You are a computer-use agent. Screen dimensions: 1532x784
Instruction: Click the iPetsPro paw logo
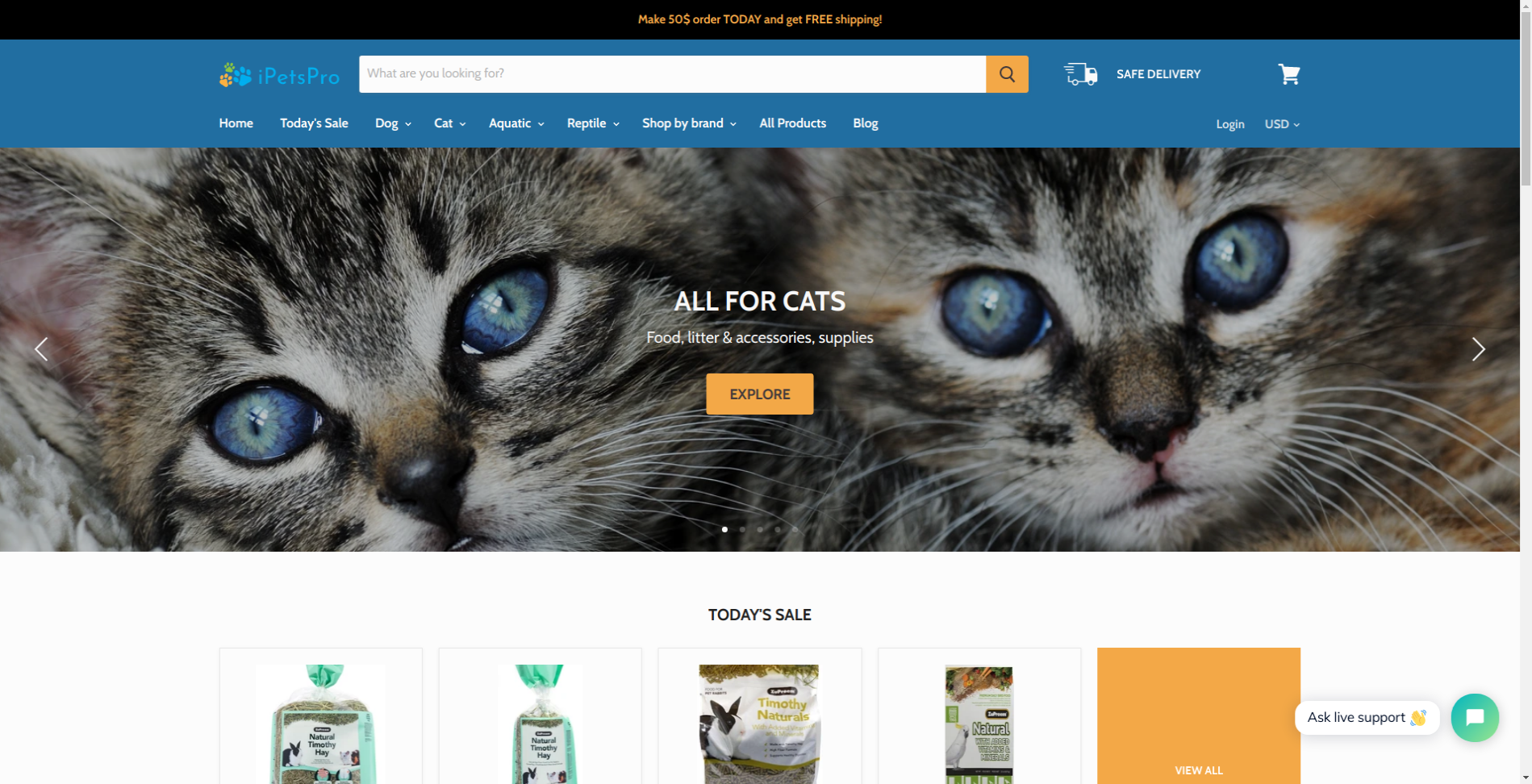[x=279, y=75]
